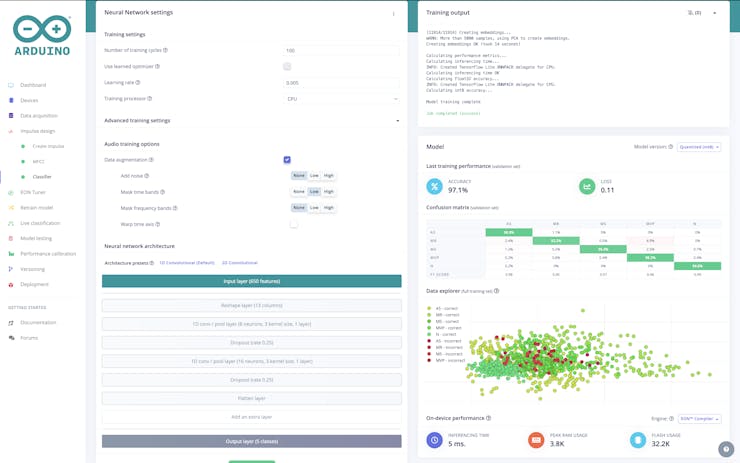
Task: Open the floating help button at bottom right
Action: coord(726,449)
